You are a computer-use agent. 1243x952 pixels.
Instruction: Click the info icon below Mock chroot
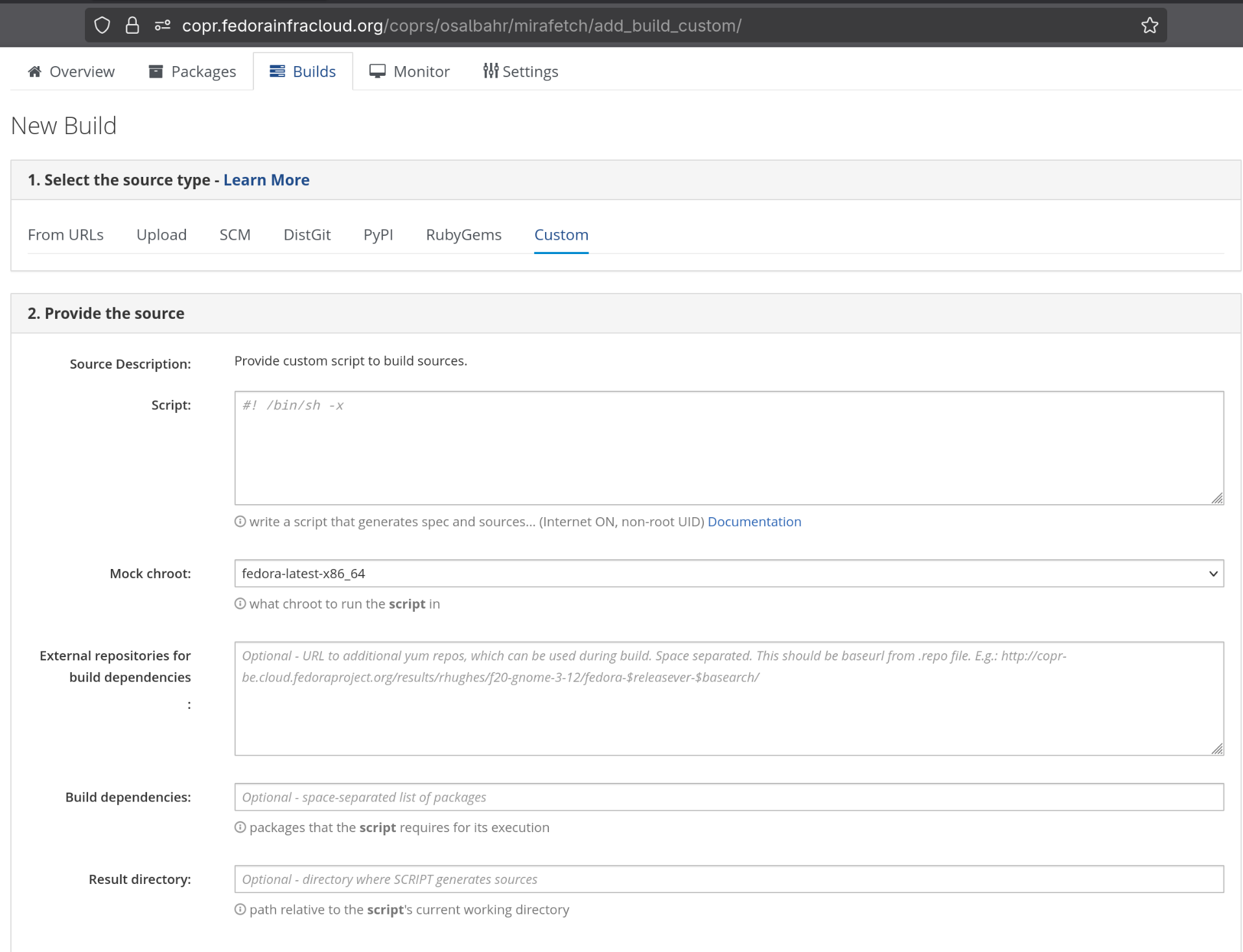click(x=240, y=603)
